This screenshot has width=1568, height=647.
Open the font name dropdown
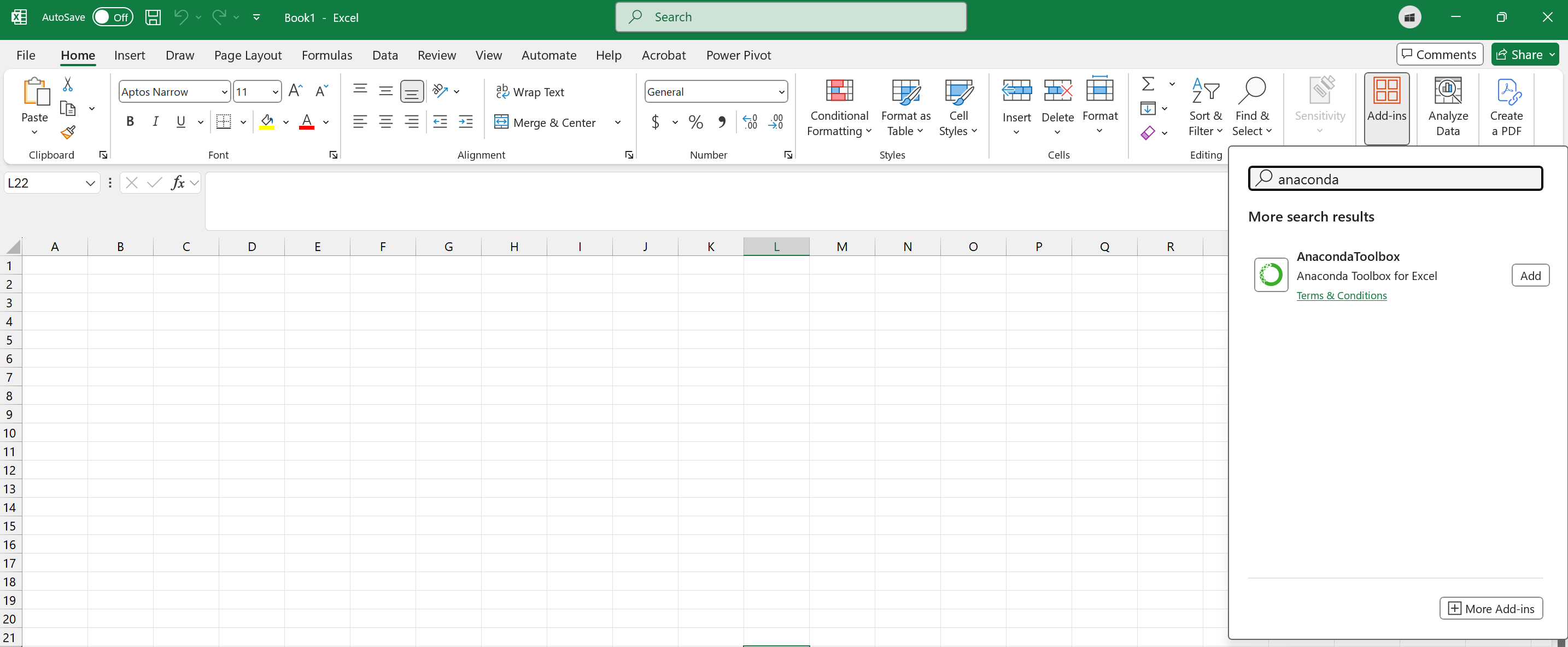[x=224, y=92]
